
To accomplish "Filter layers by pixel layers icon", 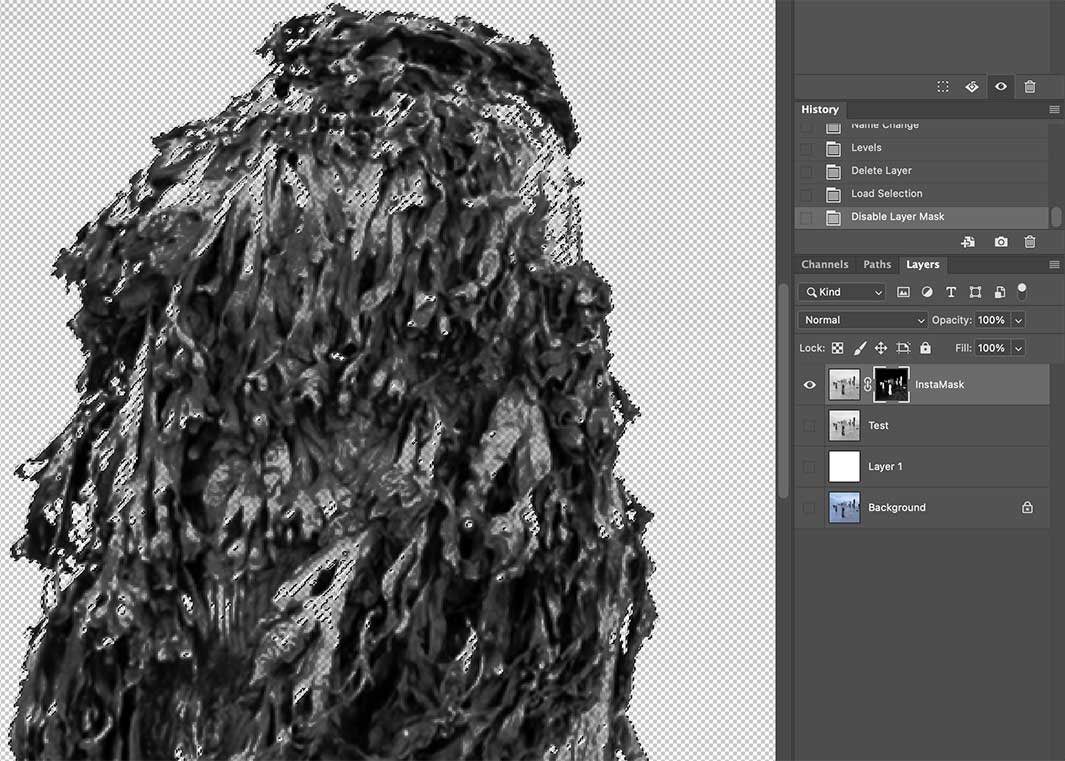I will pos(903,292).
